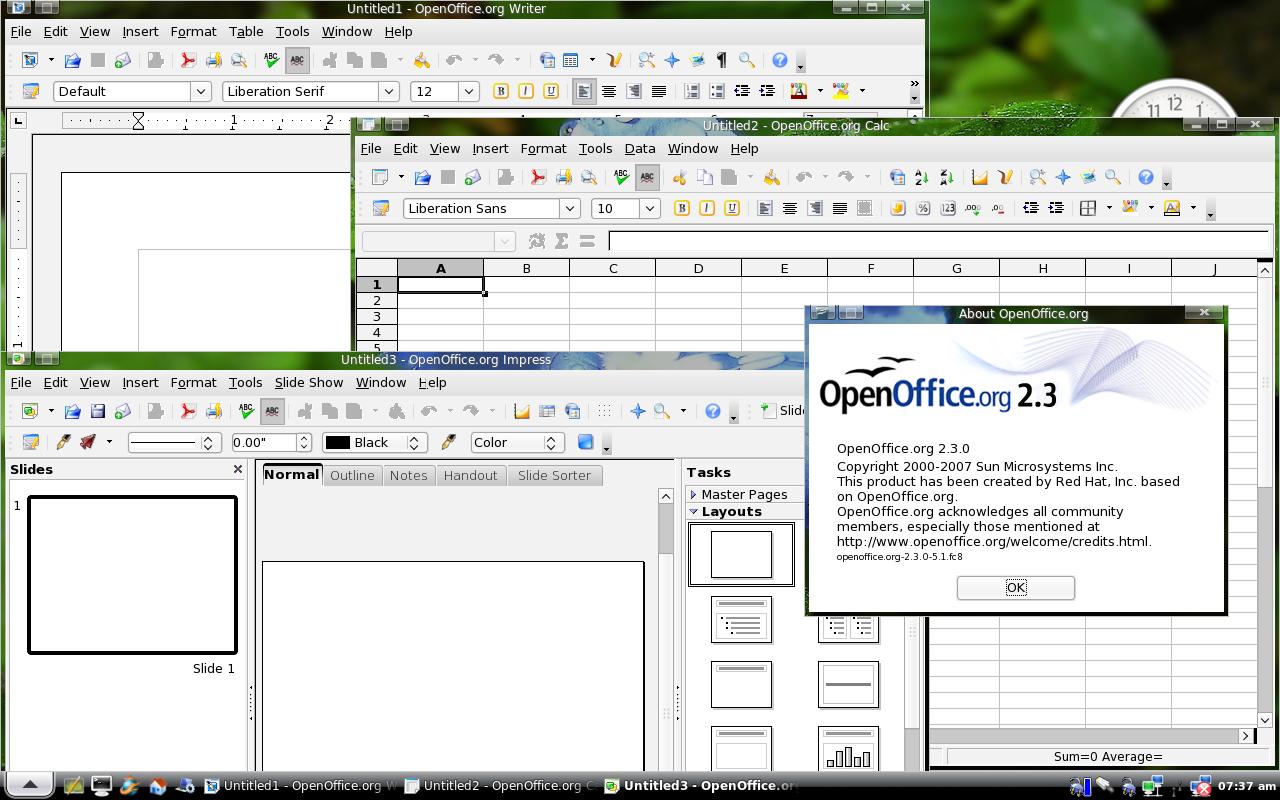
Task: Click OK in About OpenOffice.org dialog
Action: 1016,587
